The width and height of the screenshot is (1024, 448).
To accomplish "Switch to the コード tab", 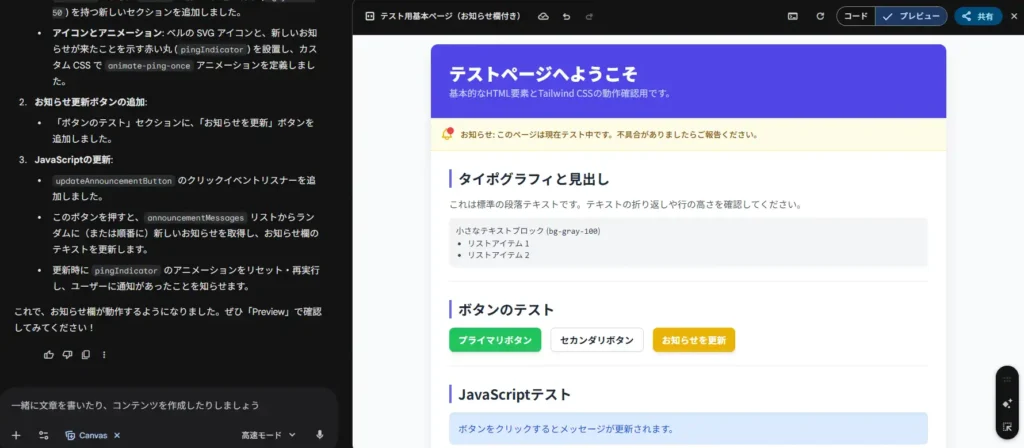I will click(856, 16).
